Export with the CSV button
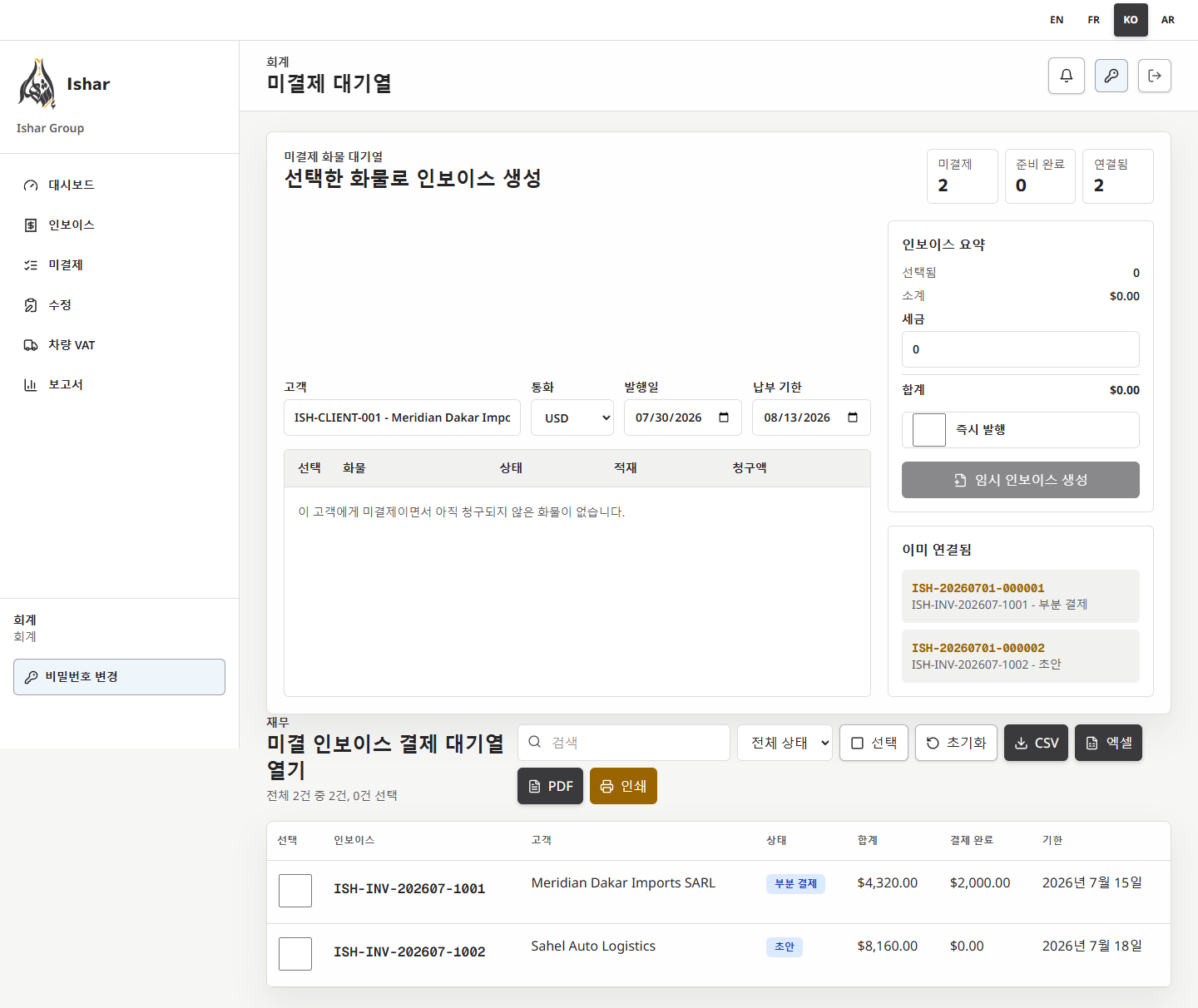This screenshot has width=1198, height=1008. pos(1036,743)
